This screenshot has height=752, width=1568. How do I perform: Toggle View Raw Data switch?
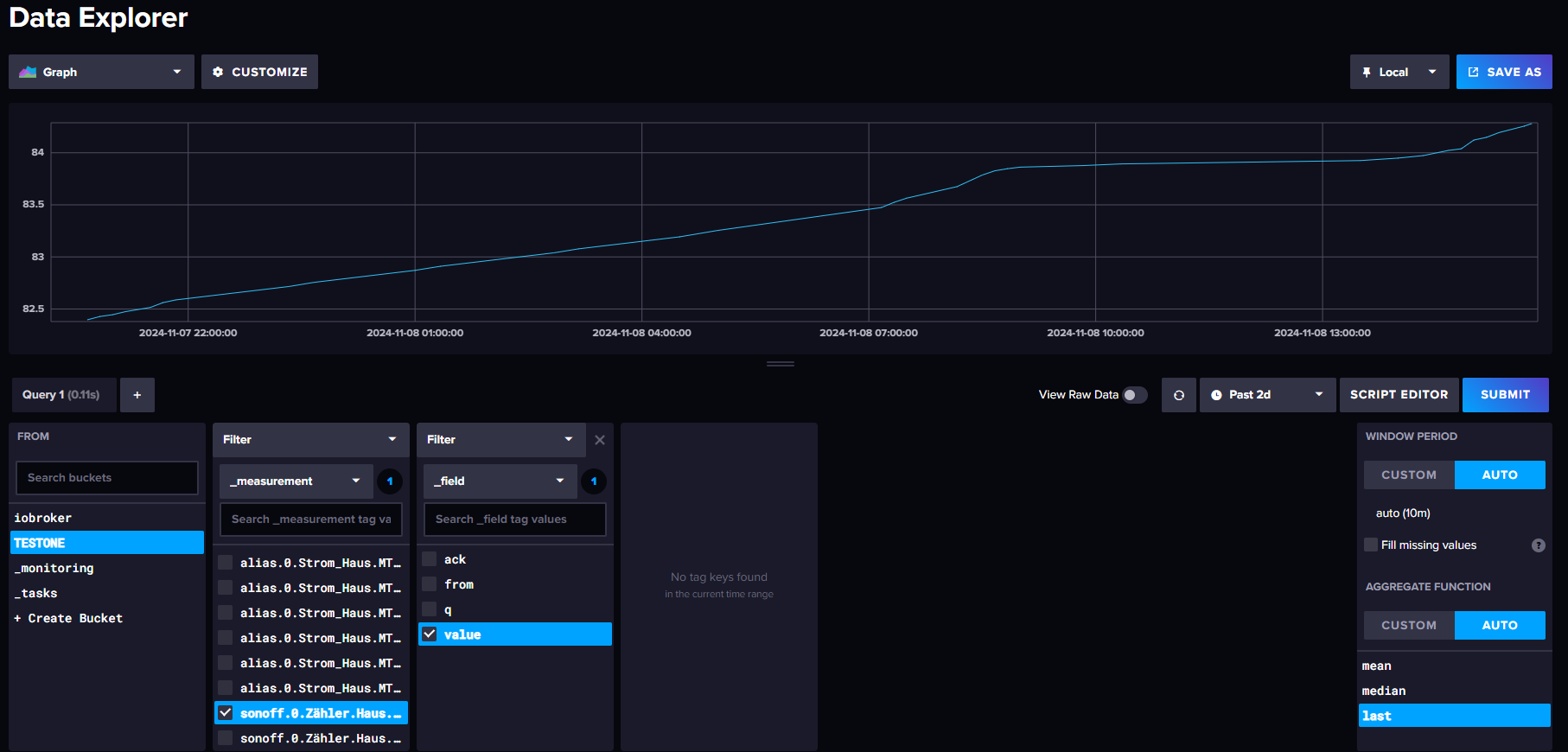[x=1135, y=395]
